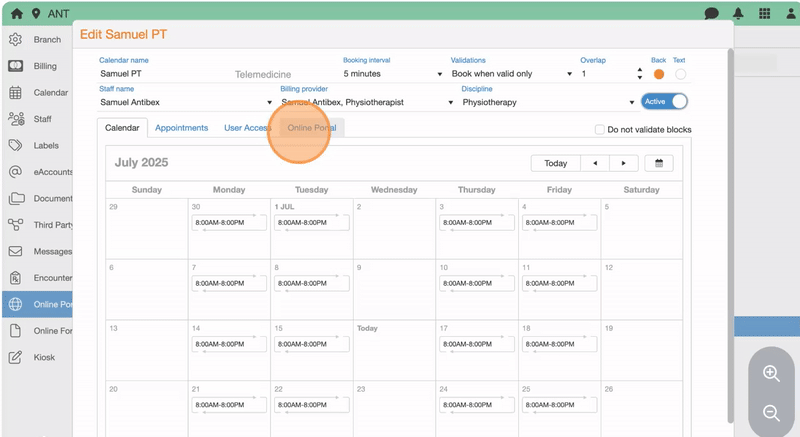This screenshot has height=437, width=800.
Task: Open the chat bubble icon
Action: (x=711, y=14)
